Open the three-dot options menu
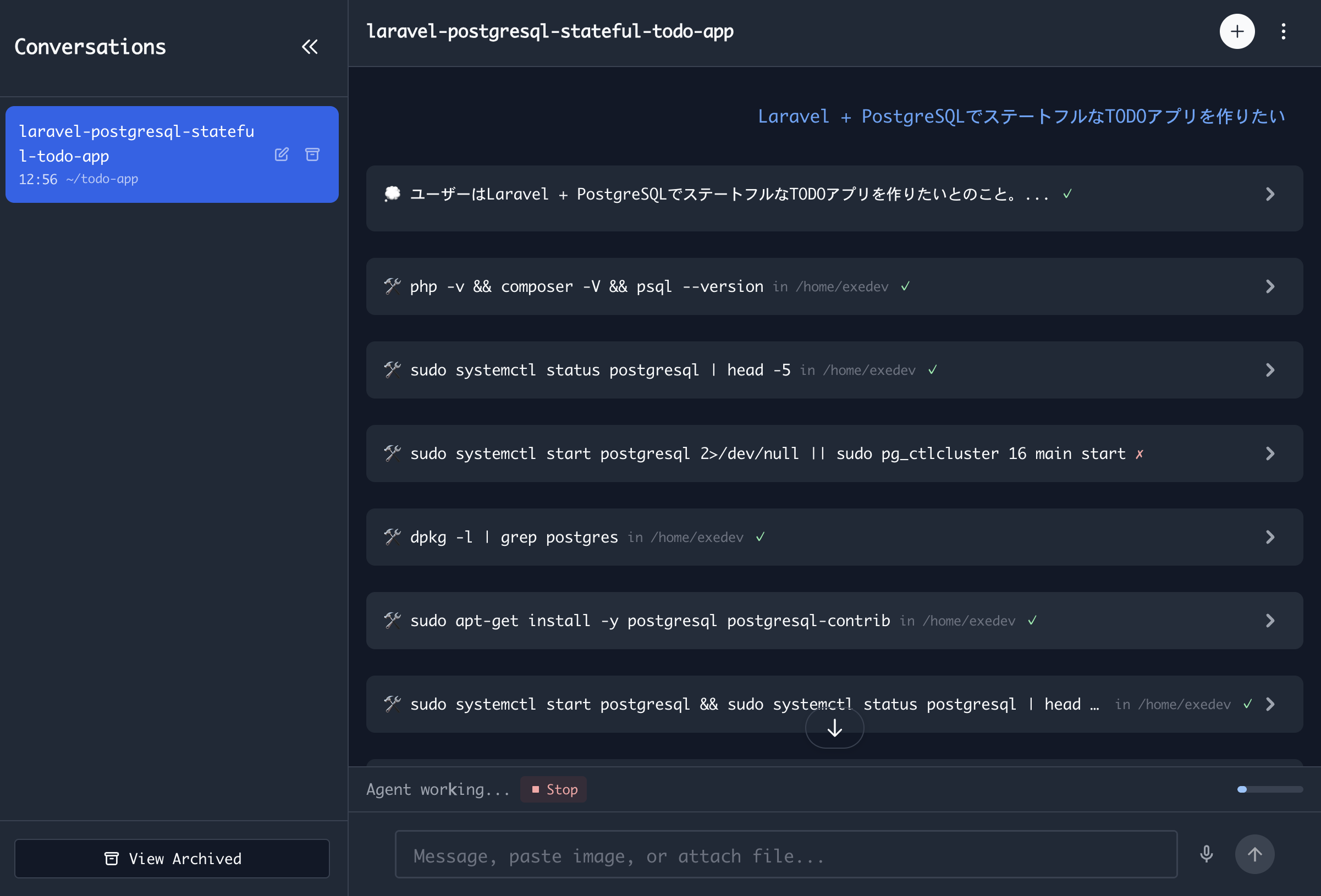The image size is (1321, 896). point(1283,31)
